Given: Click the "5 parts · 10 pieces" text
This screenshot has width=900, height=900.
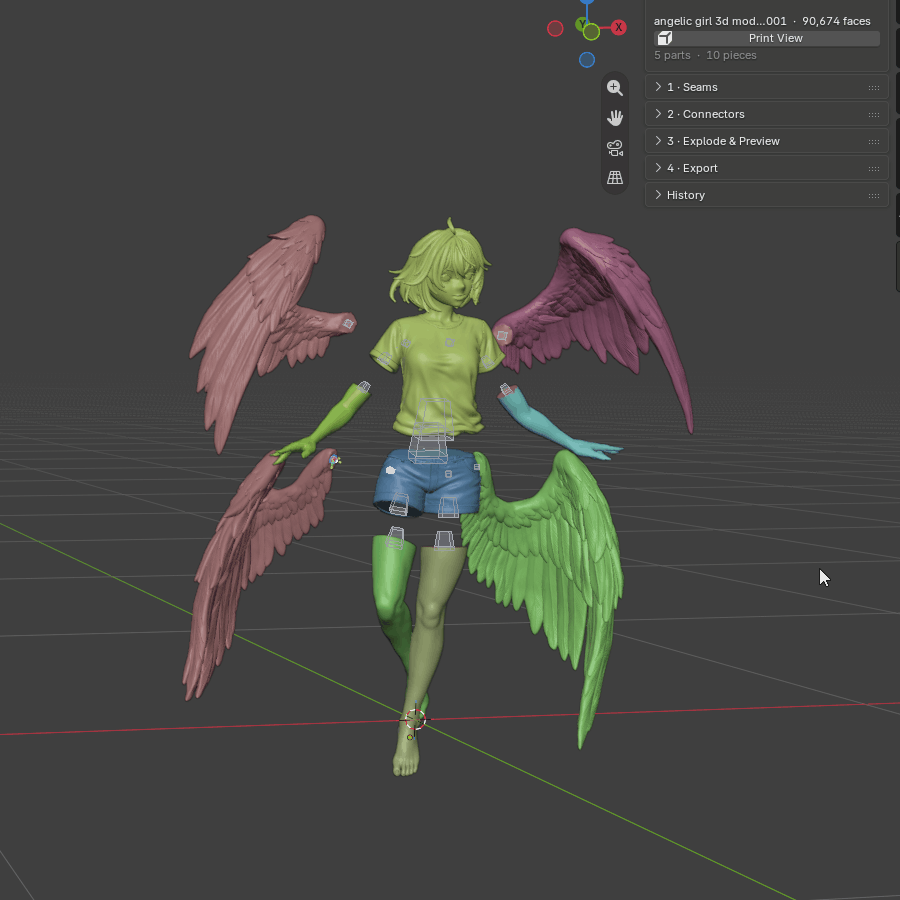Looking at the screenshot, I should [705, 56].
